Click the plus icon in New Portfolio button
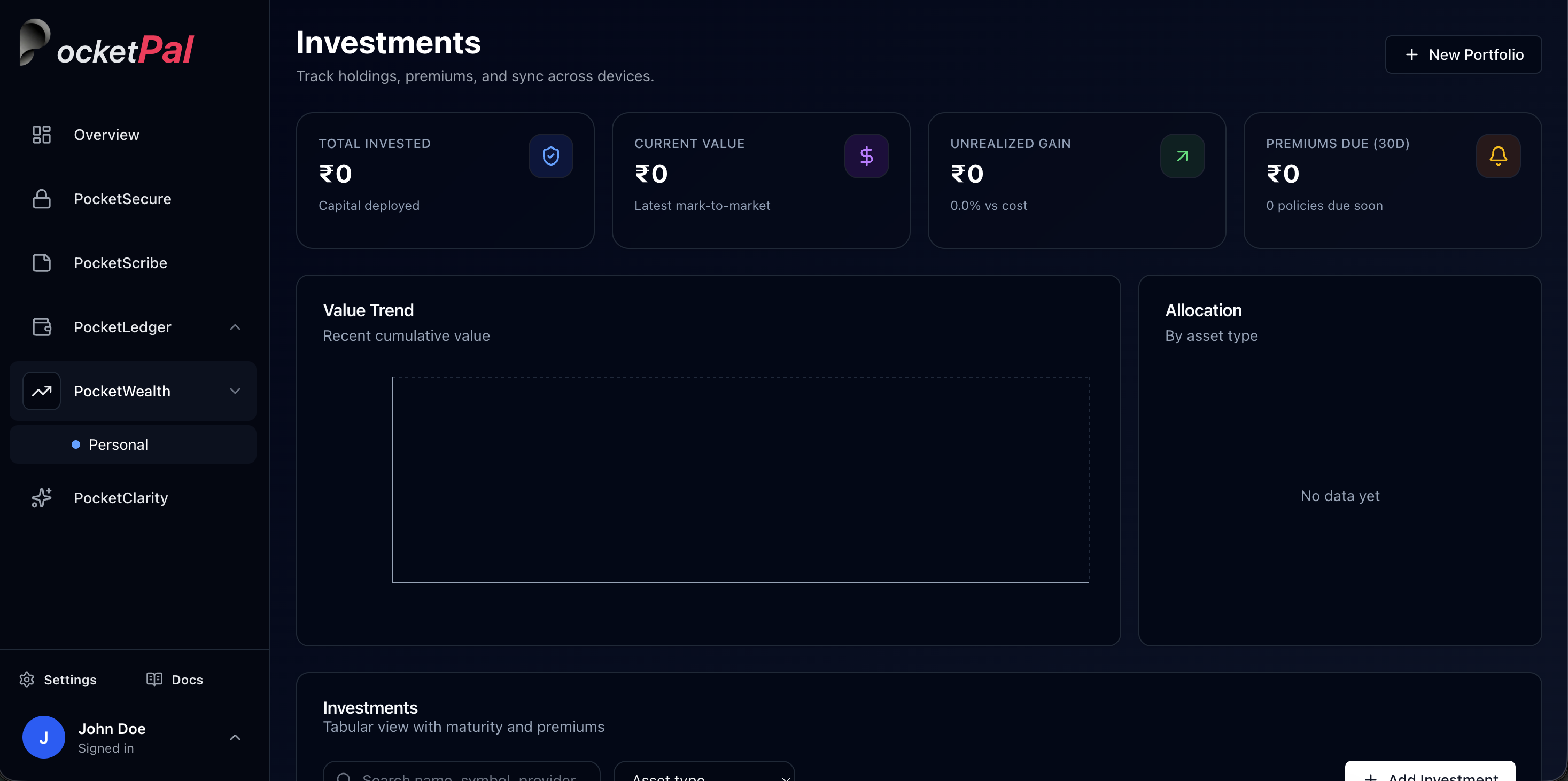This screenshot has width=1568, height=781. [x=1411, y=54]
